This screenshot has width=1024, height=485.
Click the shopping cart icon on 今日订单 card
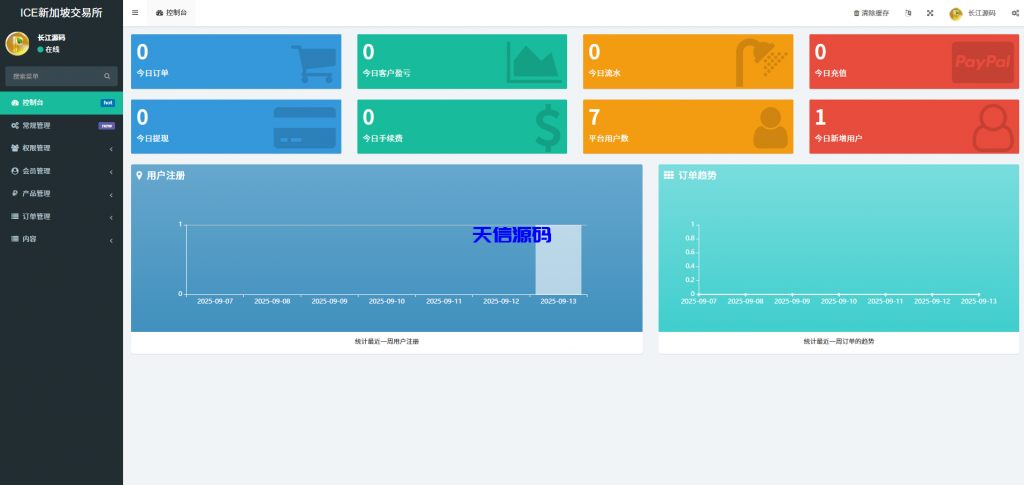click(x=311, y=62)
